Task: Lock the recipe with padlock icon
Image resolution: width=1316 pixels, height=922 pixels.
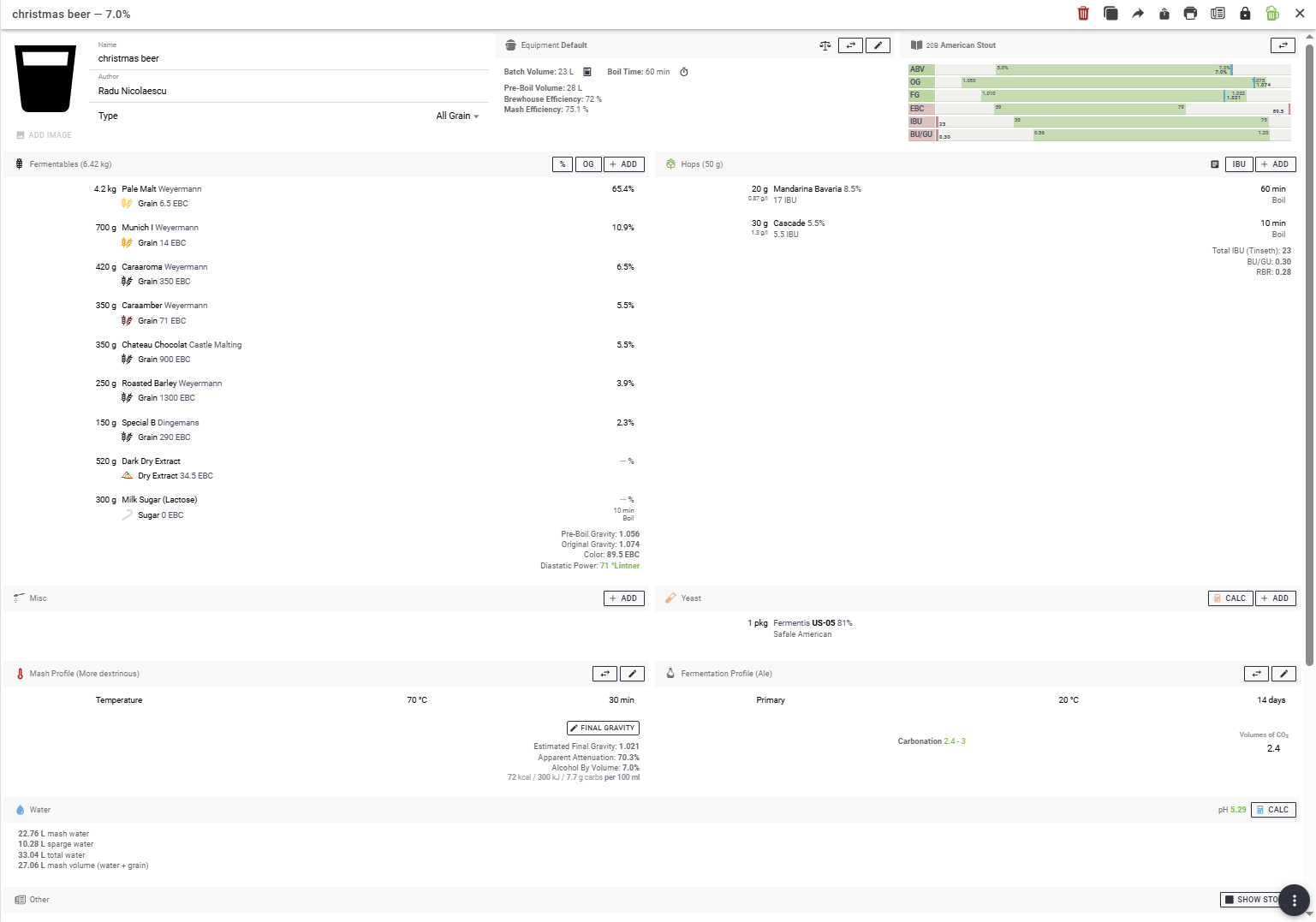Action: [1245, 14]
